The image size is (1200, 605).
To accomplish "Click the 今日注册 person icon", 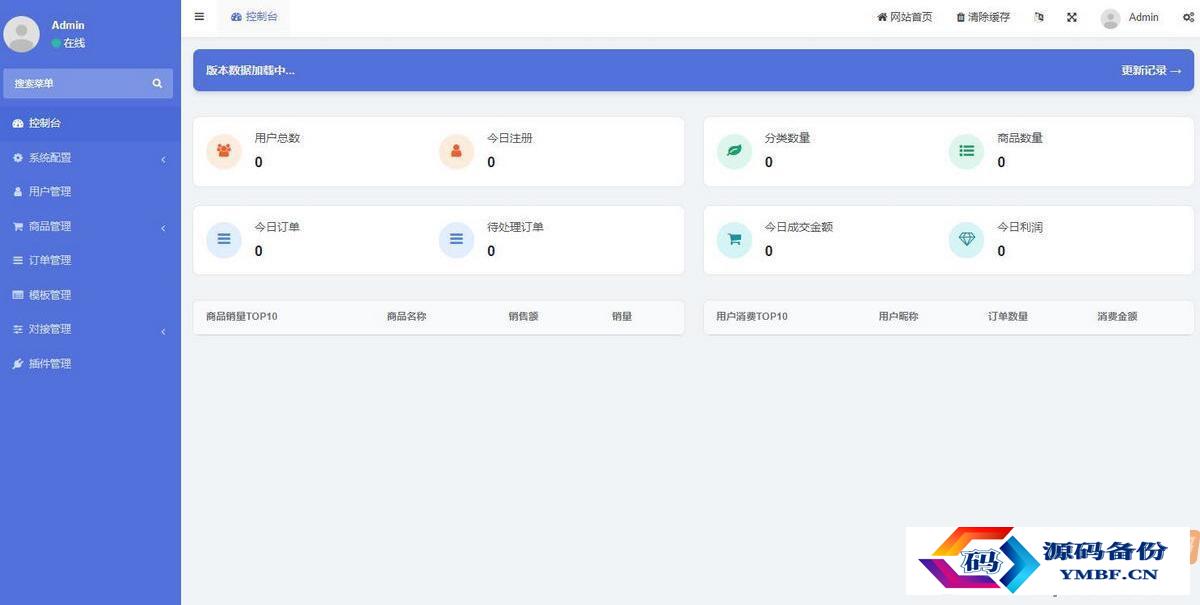I will [x=456, y=151].
